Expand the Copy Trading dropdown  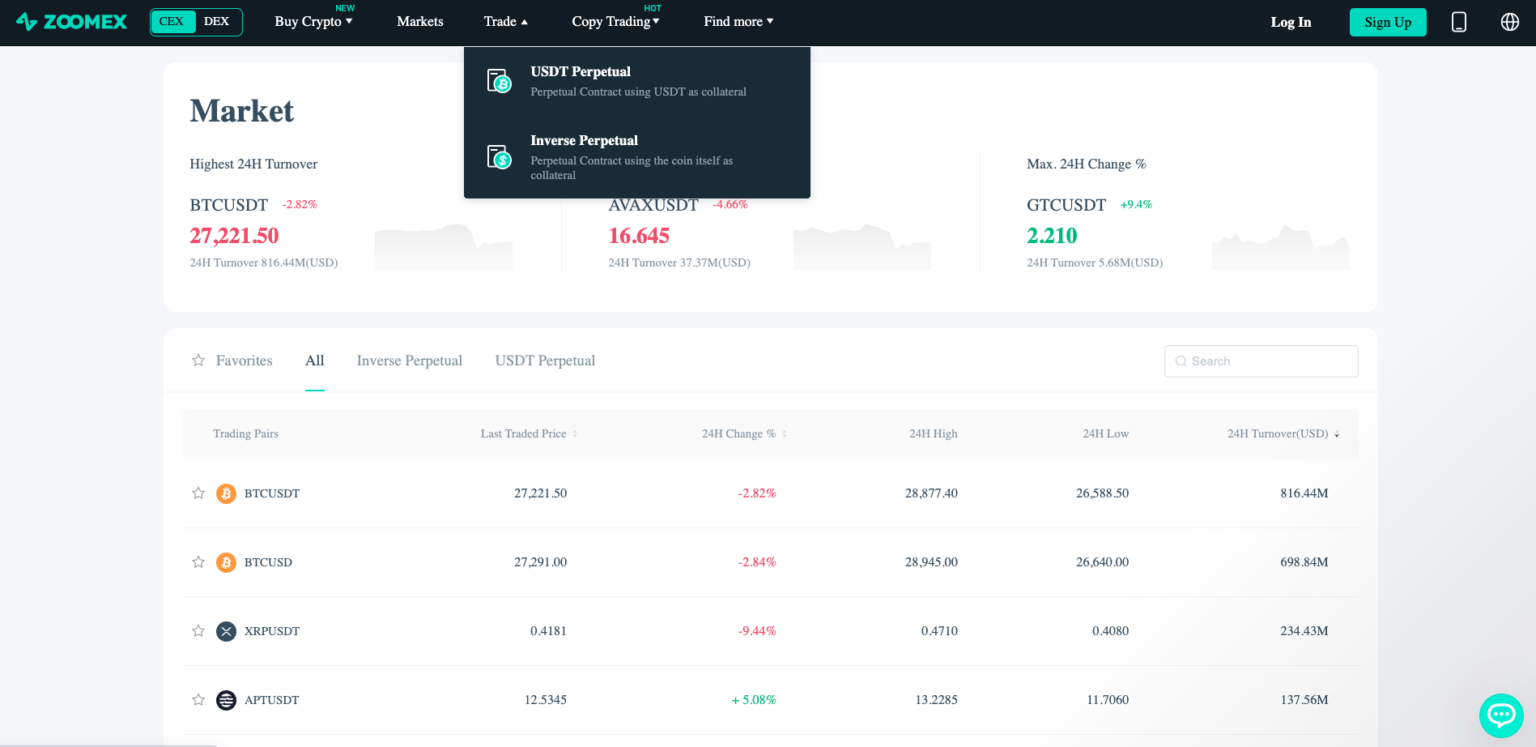[616, 21]
